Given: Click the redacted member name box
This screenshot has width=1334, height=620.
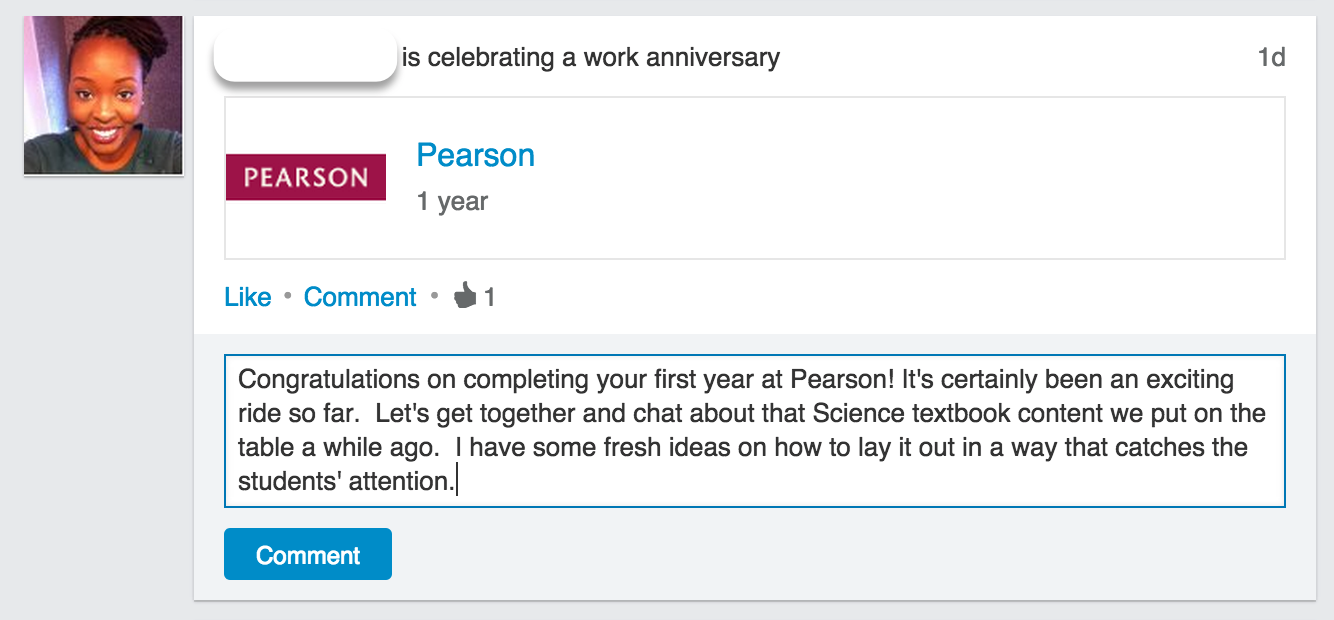Looking at the screenshot, I should pyautogui.click(x=305, y=58).
